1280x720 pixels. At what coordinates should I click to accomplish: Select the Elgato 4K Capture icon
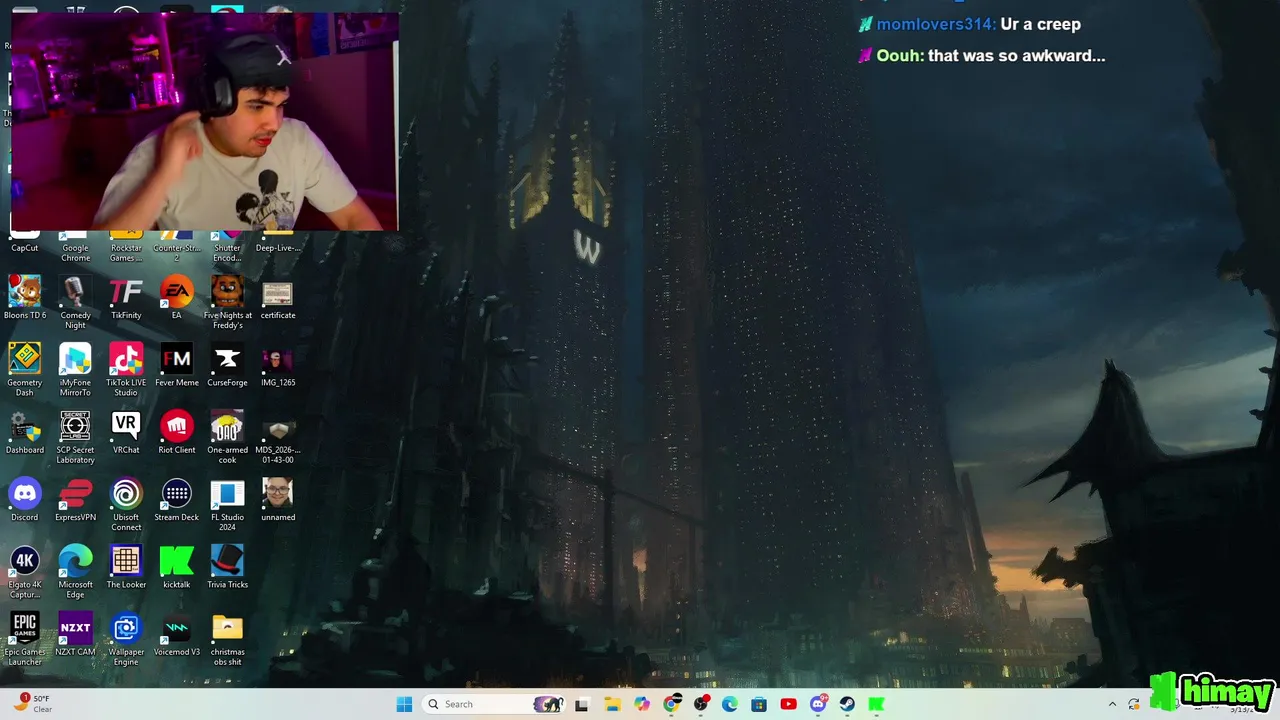tap(25, 572)
